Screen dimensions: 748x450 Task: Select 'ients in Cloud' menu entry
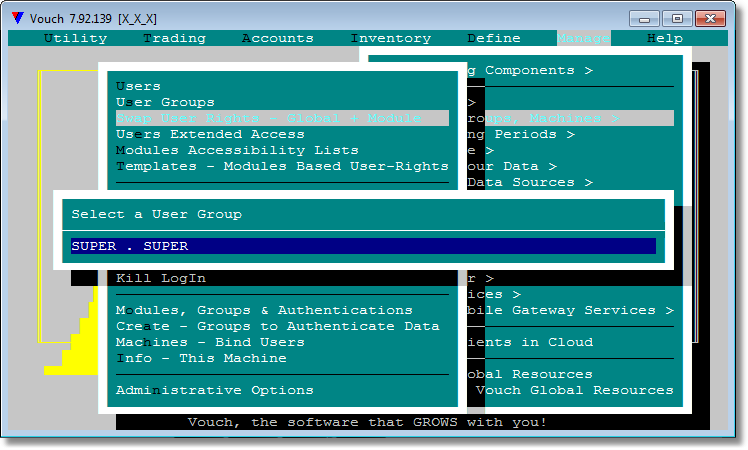click(530, 342)
